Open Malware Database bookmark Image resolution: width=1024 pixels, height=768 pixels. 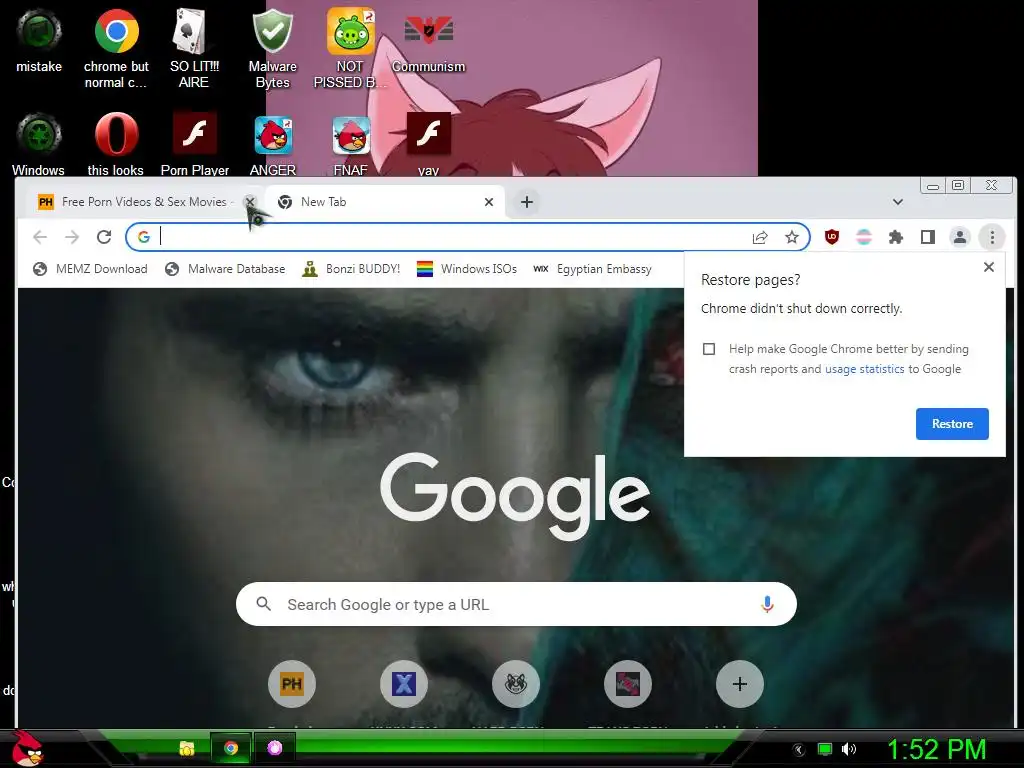tap(225, 269)
